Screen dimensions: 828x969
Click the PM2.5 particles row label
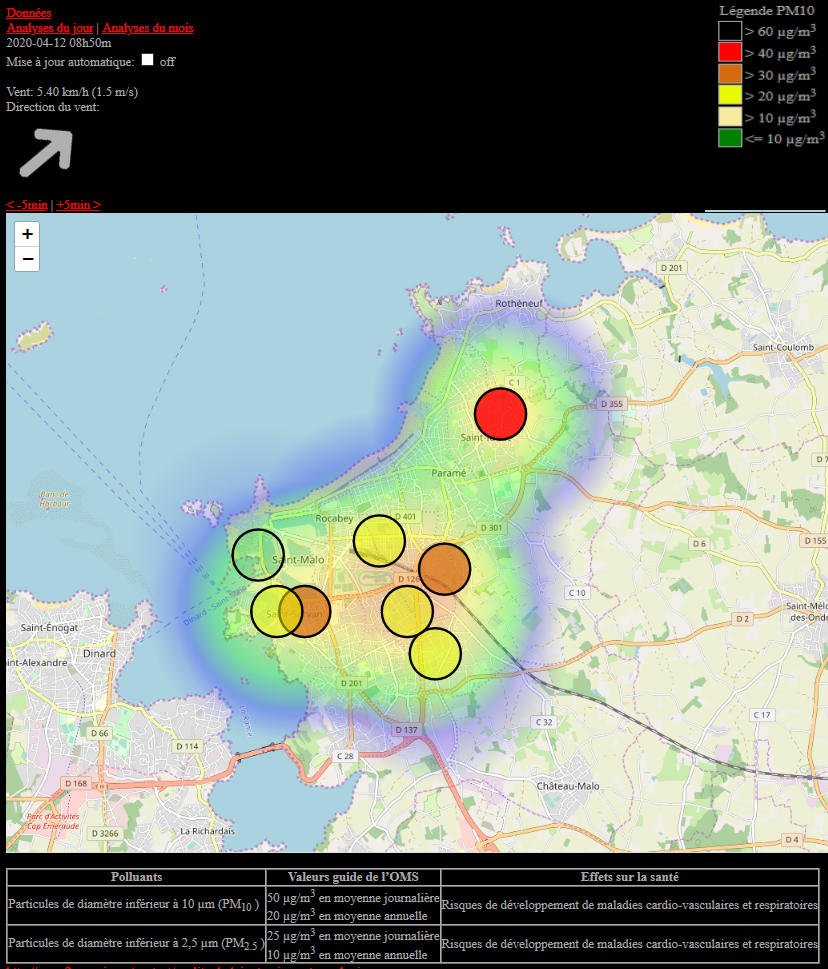[x=136, y=944]
